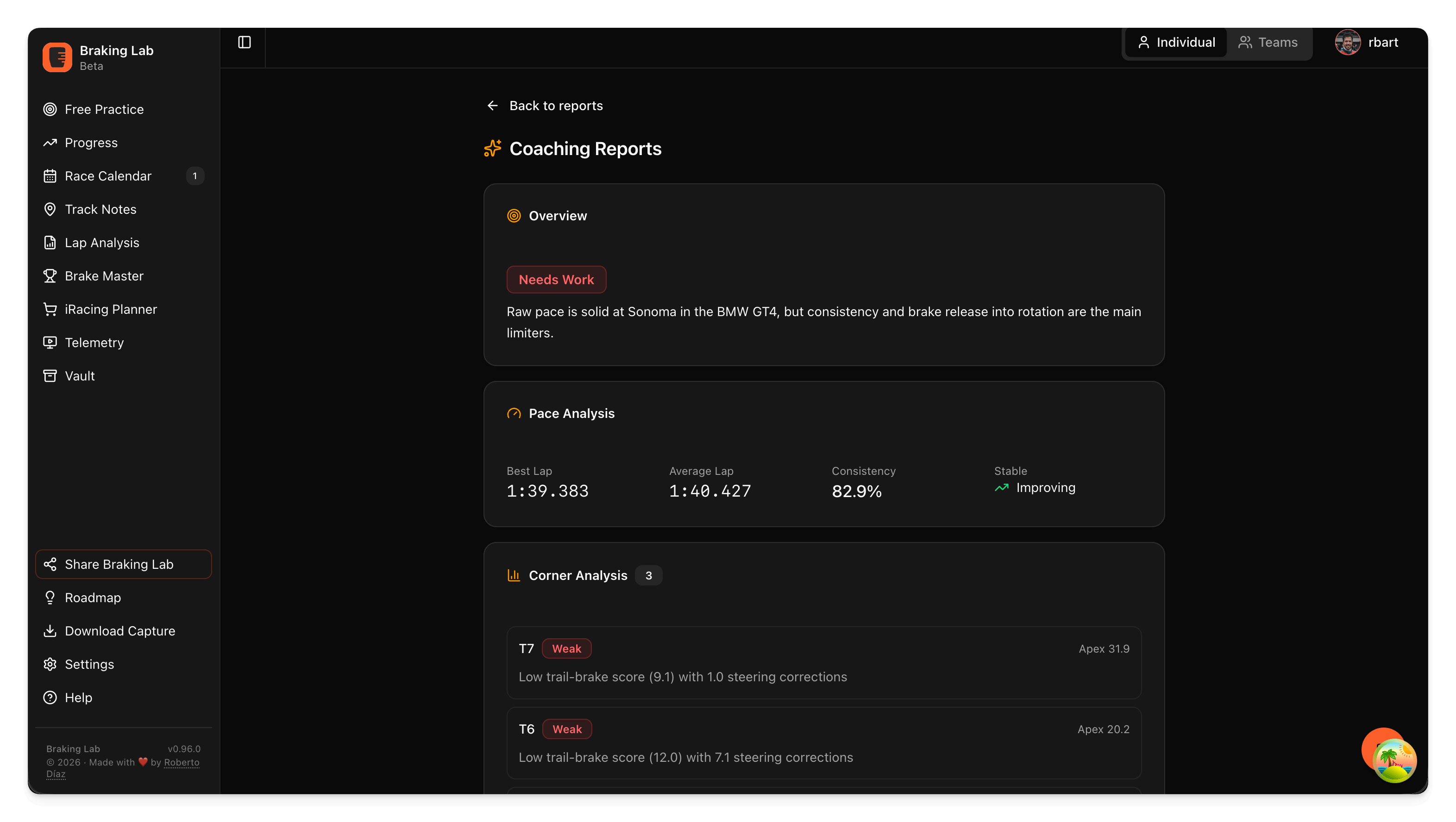Open the Vault archive icon
Viewport: 1456px width, 822px height.
coord(50,375)
